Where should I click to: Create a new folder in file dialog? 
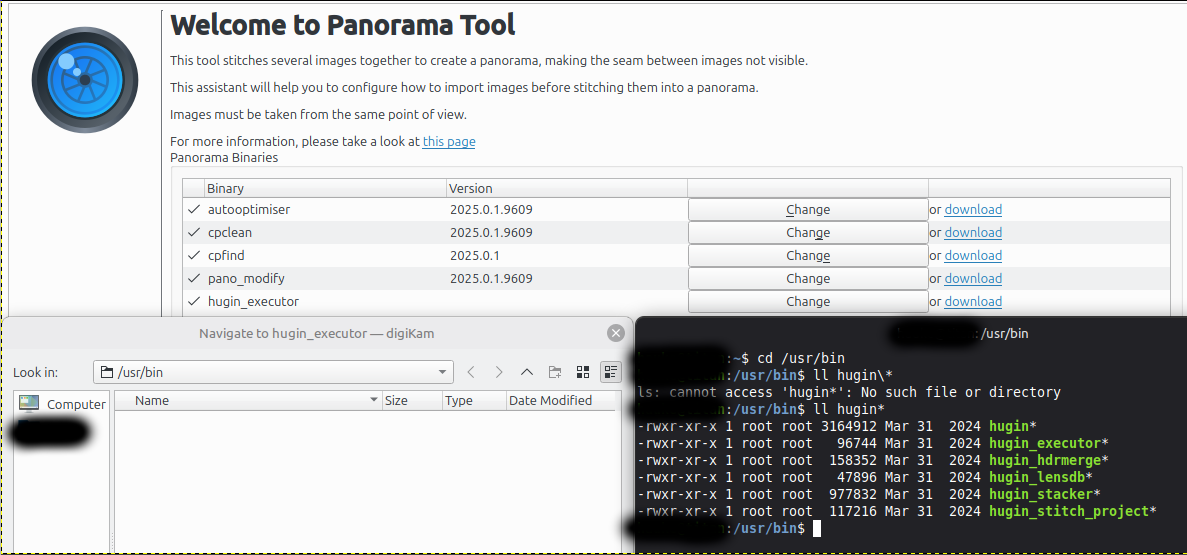[x=555, y=373]
